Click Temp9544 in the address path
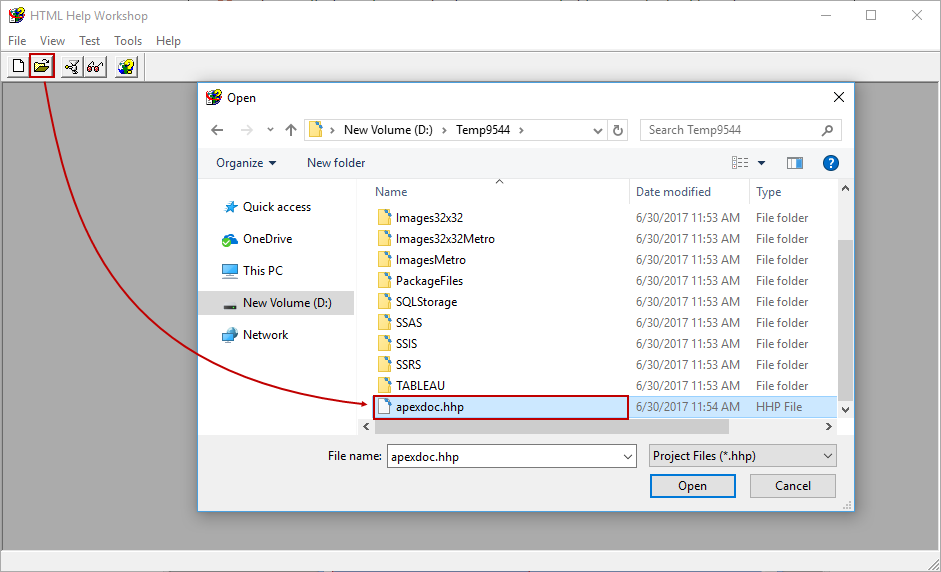Viewport: 941px width, 572px height. click(x=483, y=130)
